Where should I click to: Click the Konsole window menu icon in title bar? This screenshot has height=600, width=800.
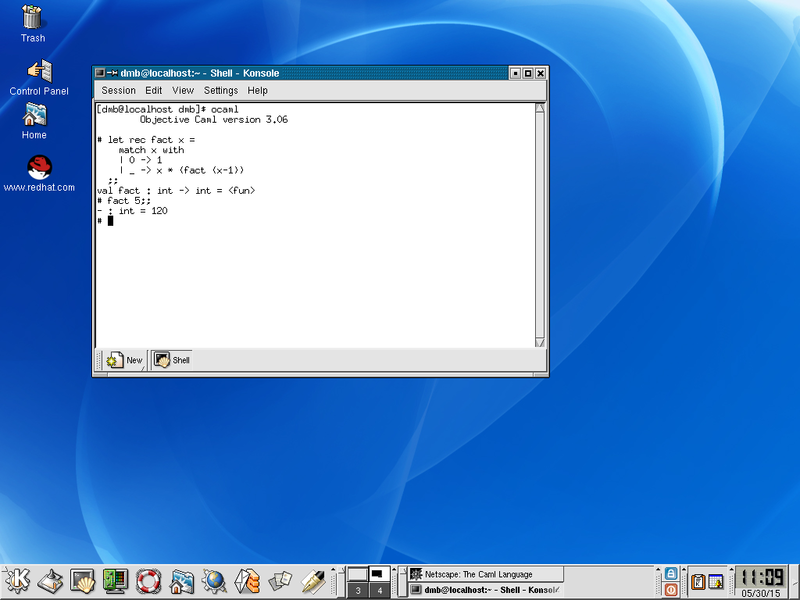pyautogui.click(x=100, y=73)
